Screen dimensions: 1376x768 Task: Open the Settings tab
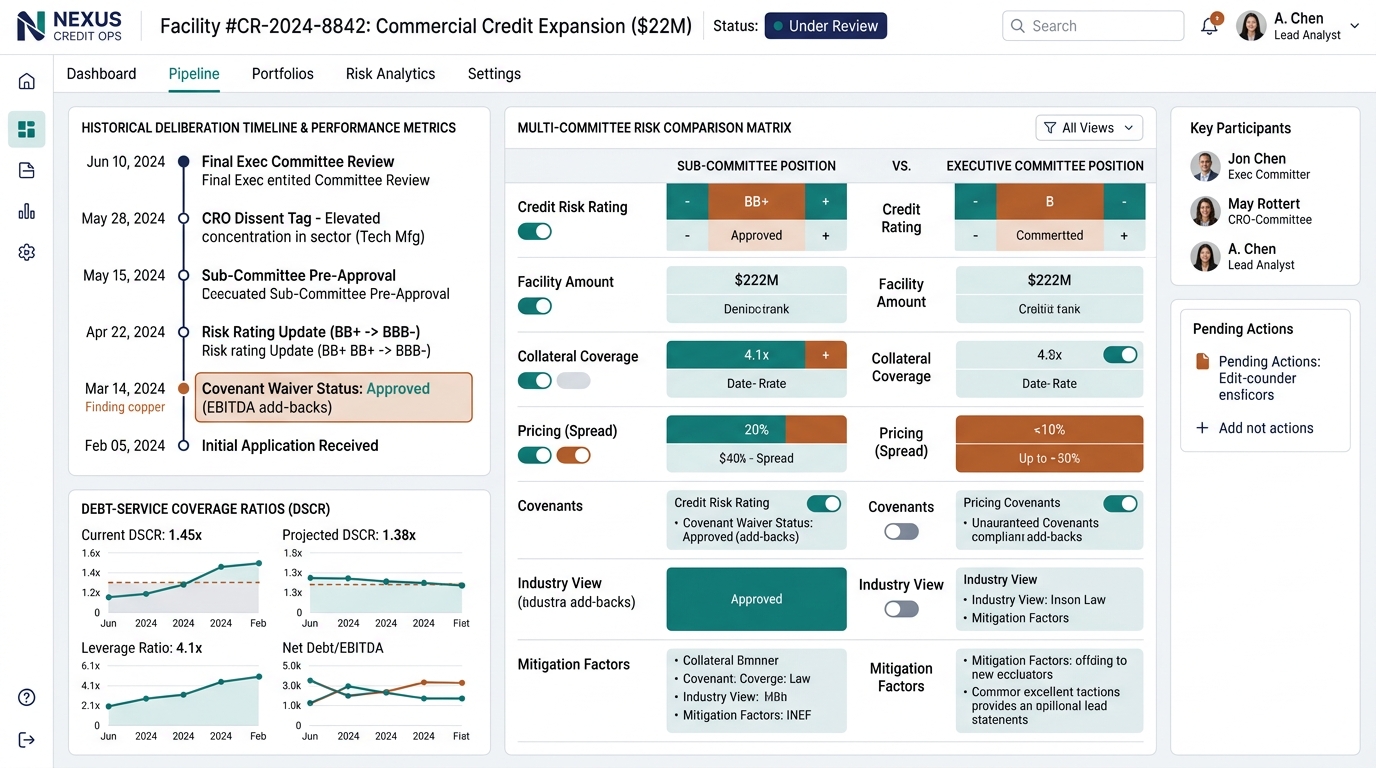click(x=494, y=74)
